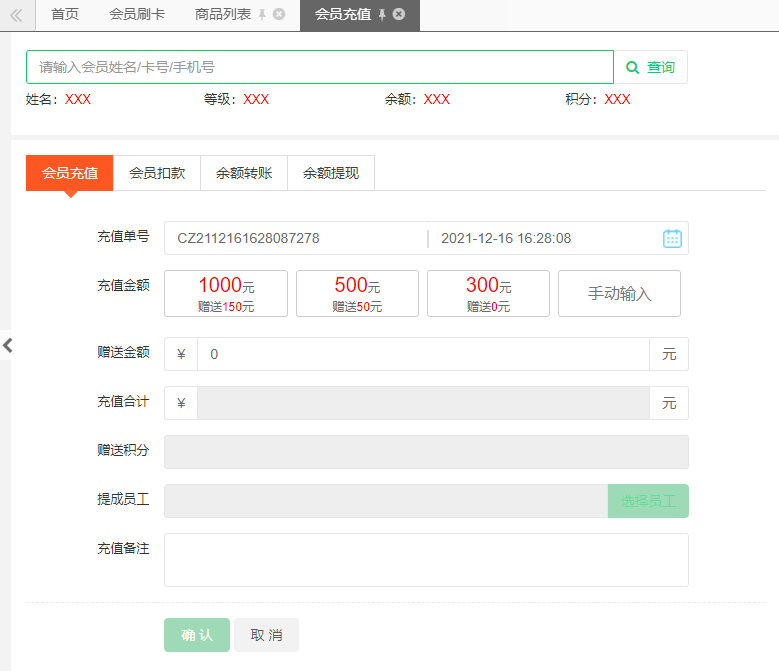Viewport: 779px width, 671px height.
Task: Expand the left sidebar chevron
Action: click(7, 345)
